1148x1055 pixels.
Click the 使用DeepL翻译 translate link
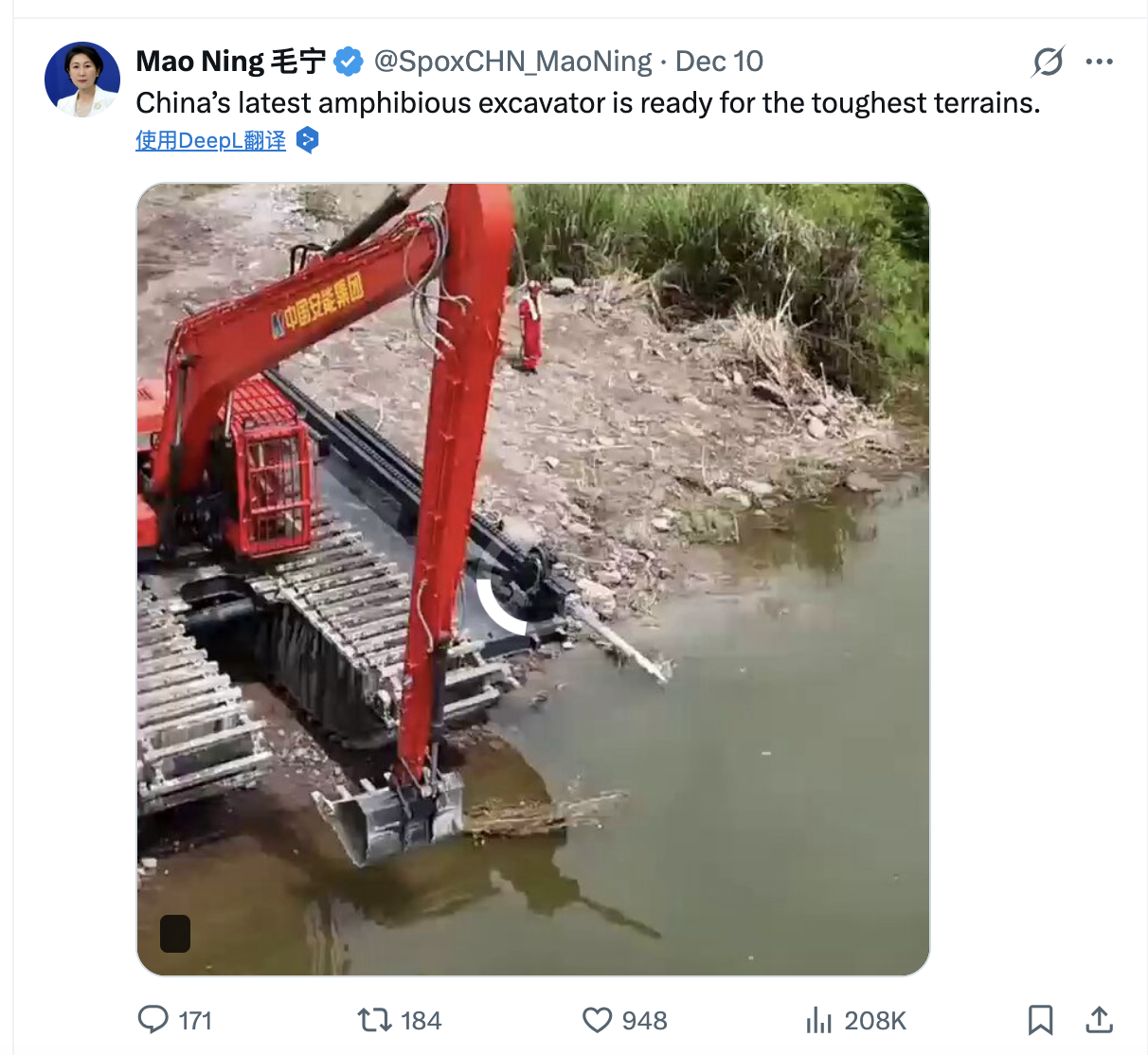[x=210, y=139]
